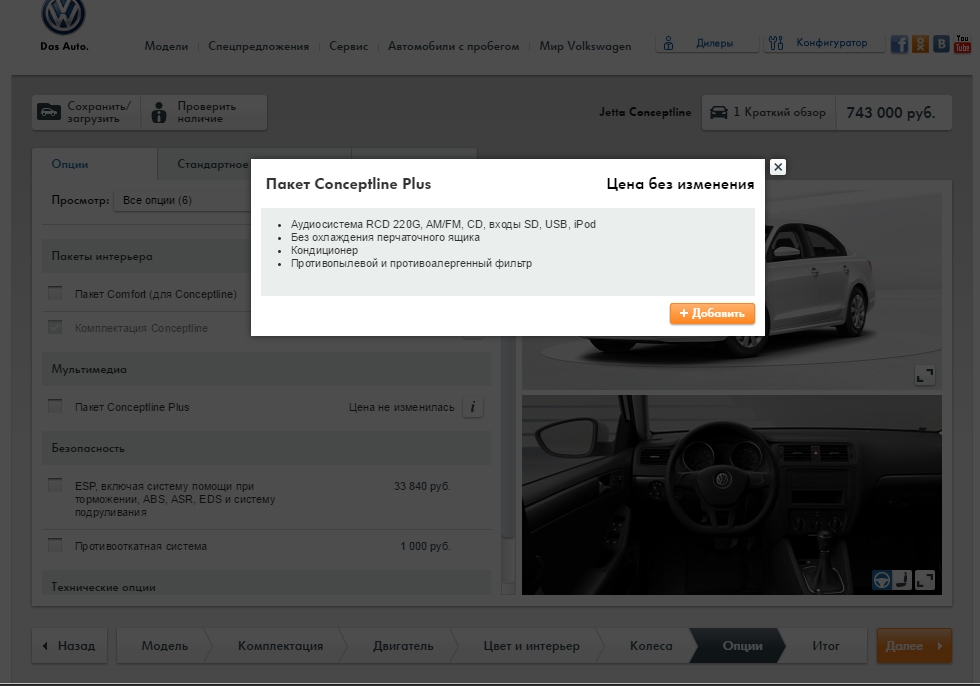Go to the Комплектация step
The width and height of the screenshot is (980, 686).
pyautogui.click(x=280, y=646)
